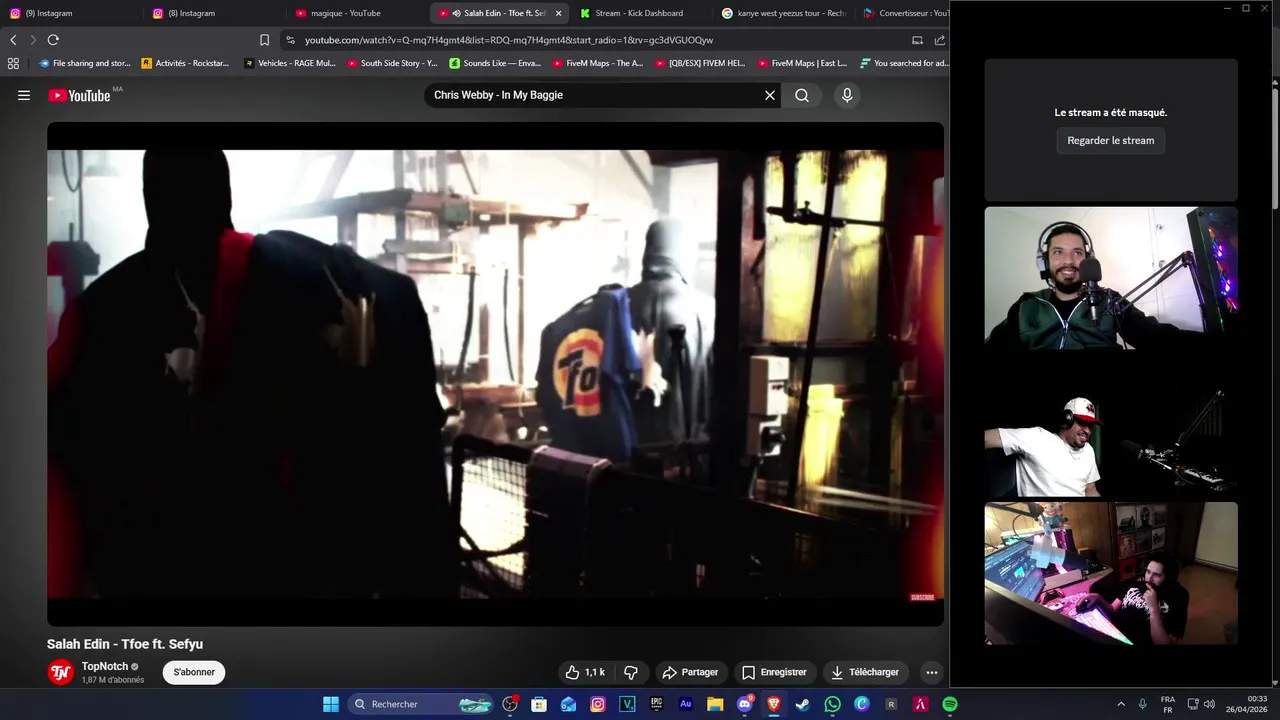Subscribe with the S'abonner button
This screenshot has width=1280, height=720.
[x=194, y=672]
